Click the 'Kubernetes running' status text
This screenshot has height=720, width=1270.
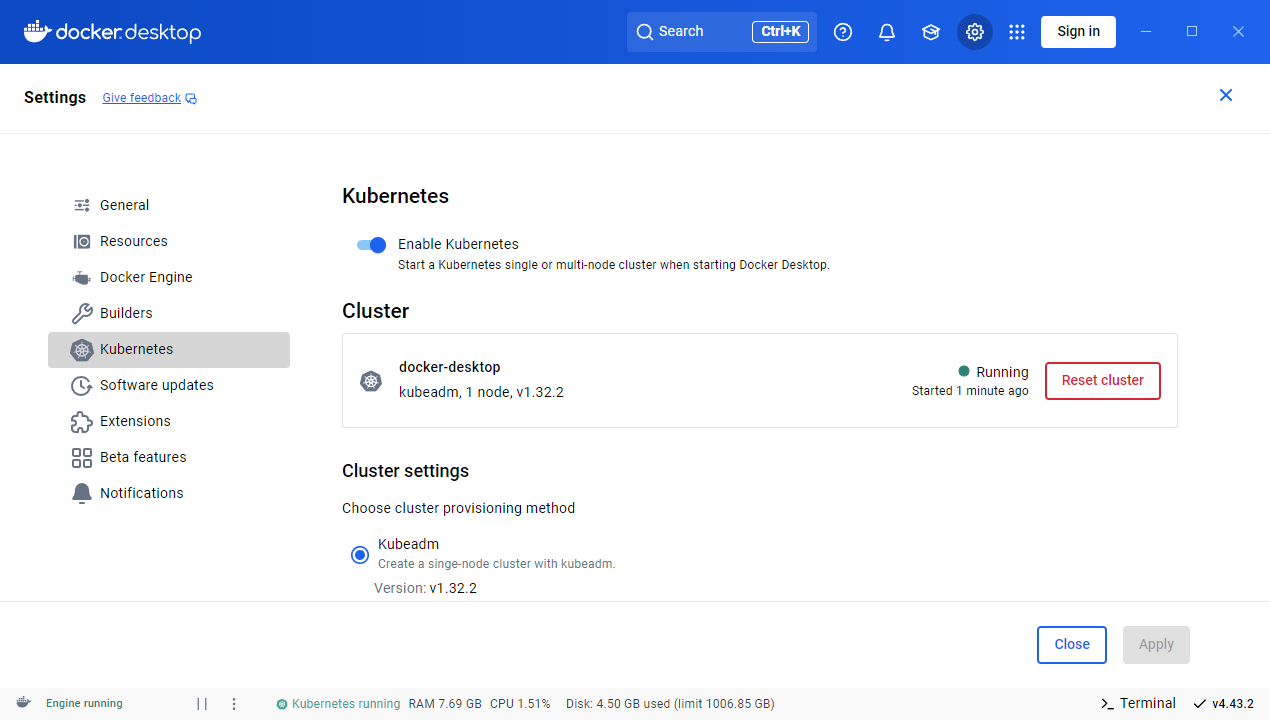[346, 704]
